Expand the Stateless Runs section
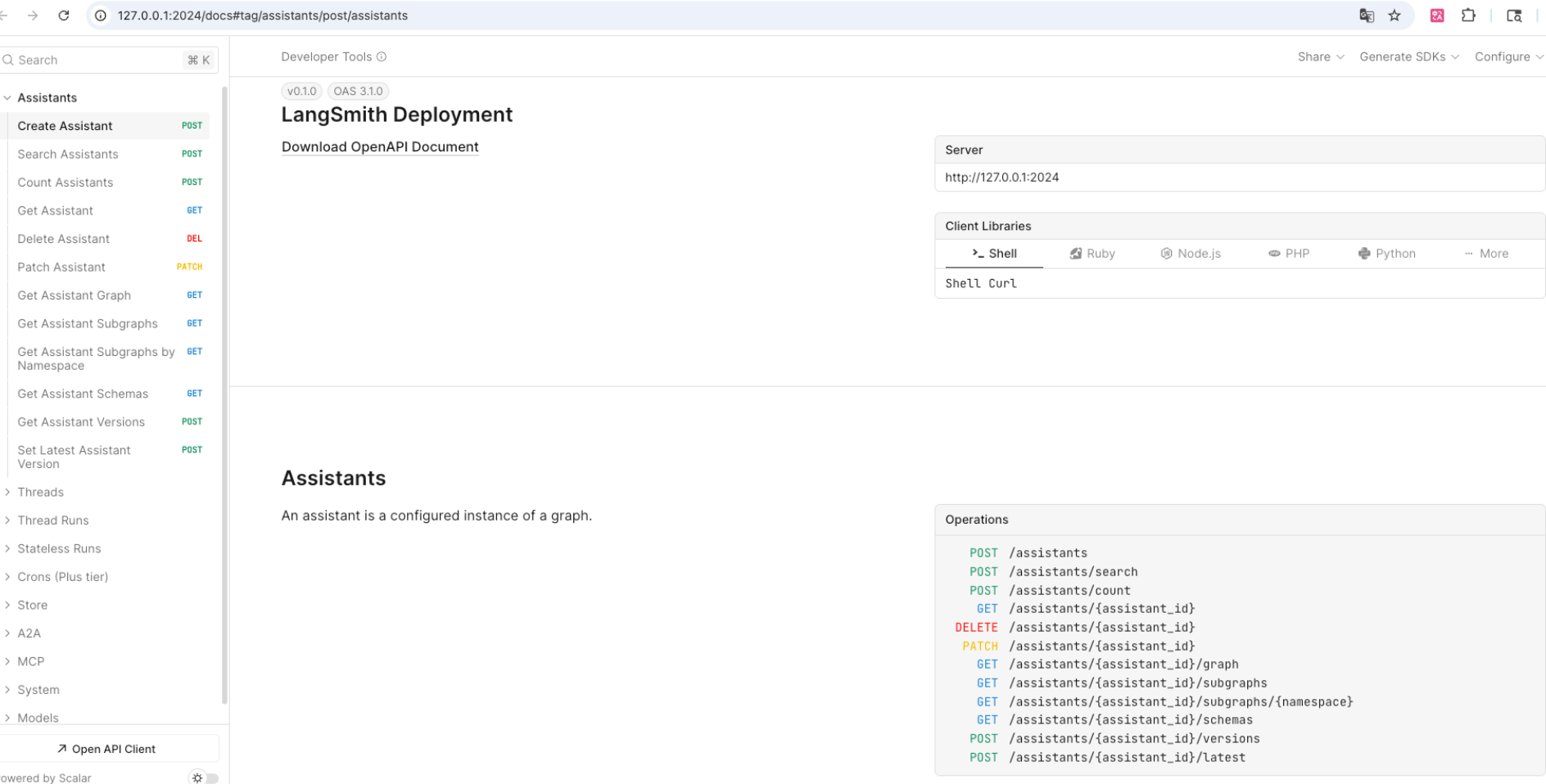The image size is (1546, 784). tap(59, 548)
